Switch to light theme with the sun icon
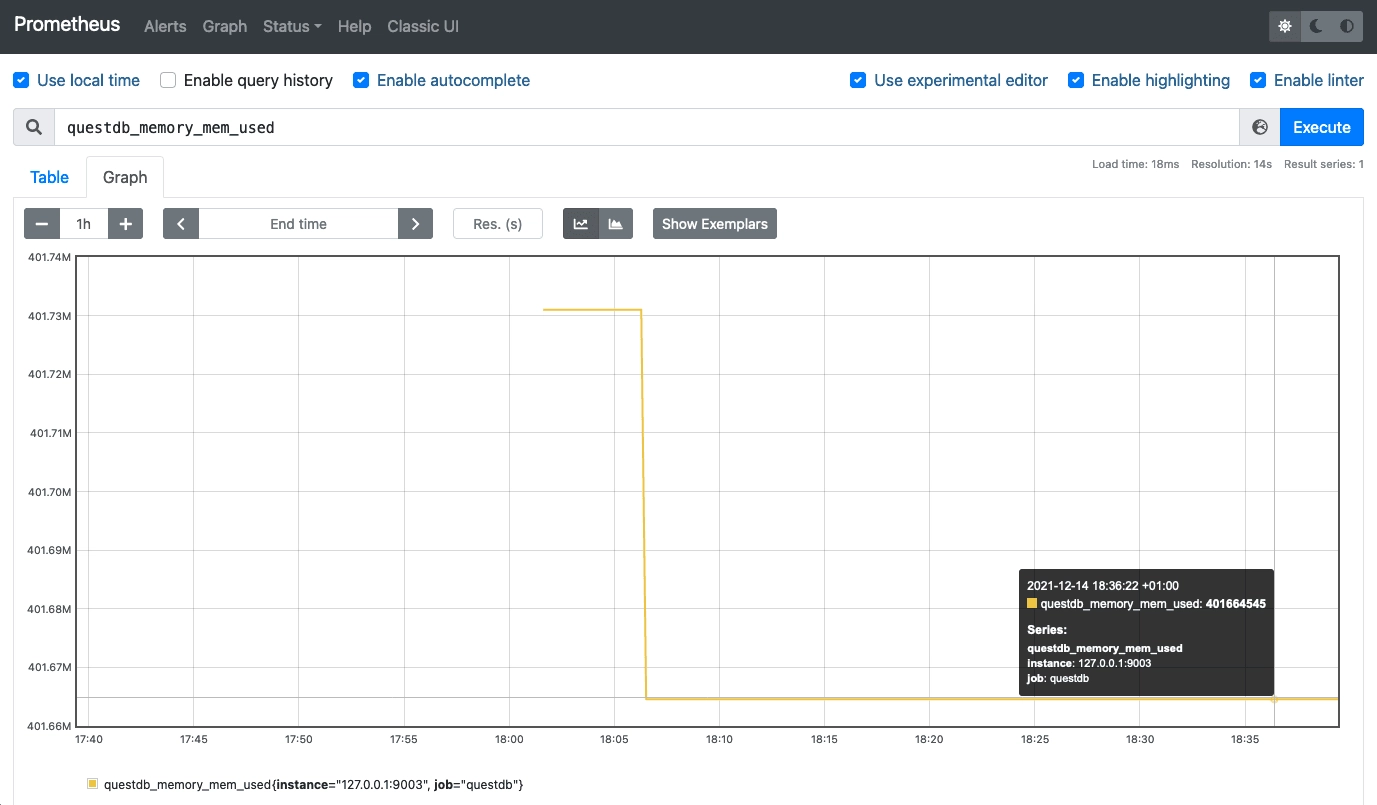Viewport: 1377px width, 805px height. tap(1284, 26)
